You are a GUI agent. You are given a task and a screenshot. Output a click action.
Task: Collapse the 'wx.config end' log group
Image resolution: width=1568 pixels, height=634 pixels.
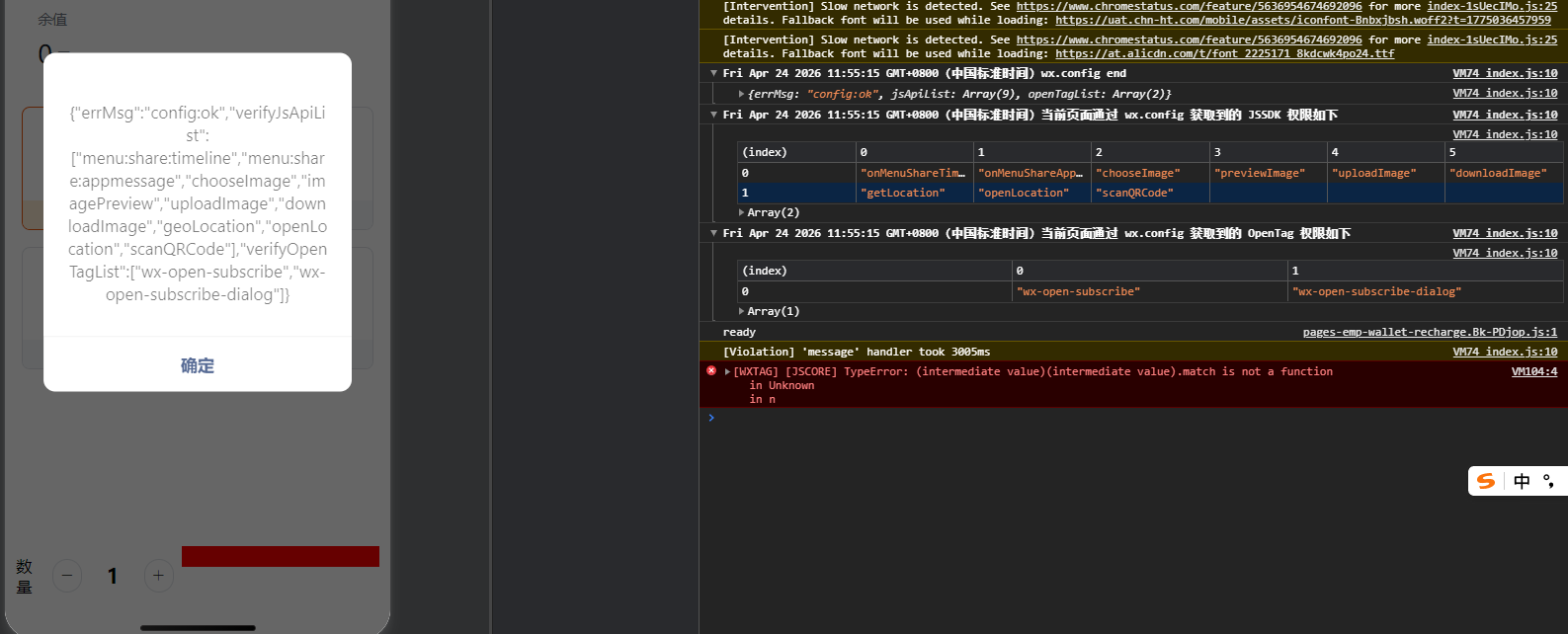pyautogui.click(x=713, y=73)
